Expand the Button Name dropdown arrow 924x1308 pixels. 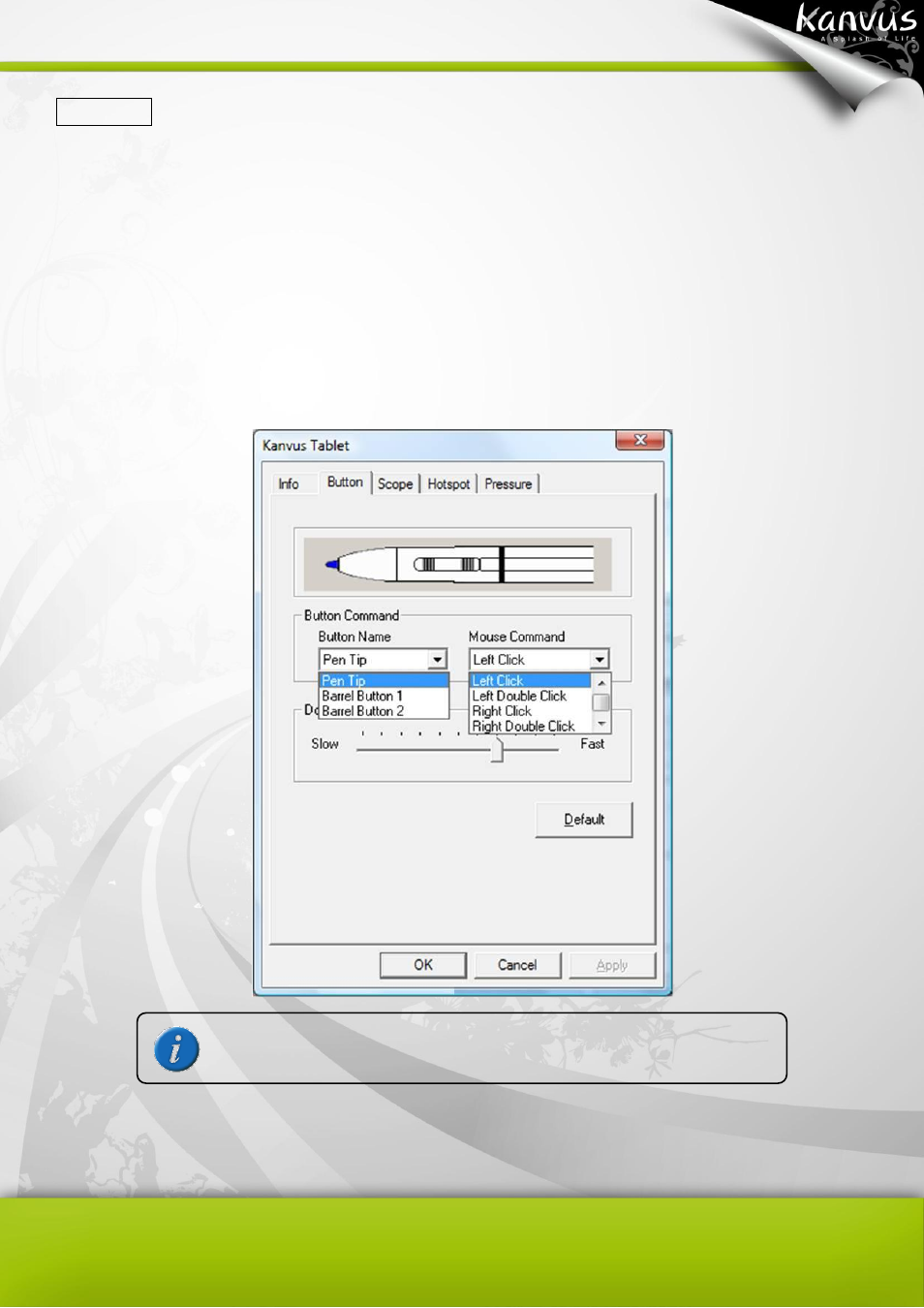coord(438,660)
